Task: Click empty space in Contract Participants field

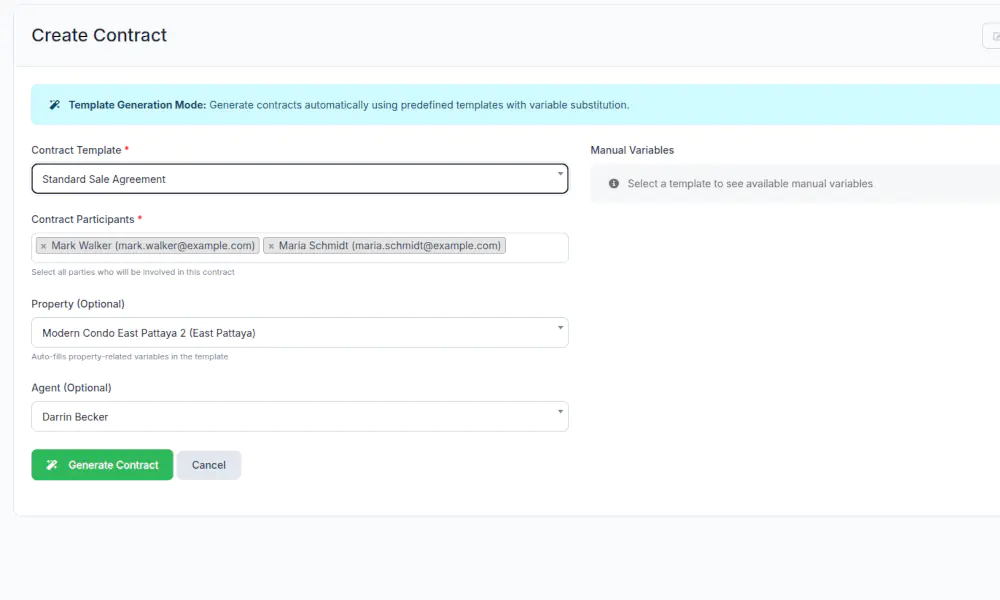Action: tap(536, 247)
